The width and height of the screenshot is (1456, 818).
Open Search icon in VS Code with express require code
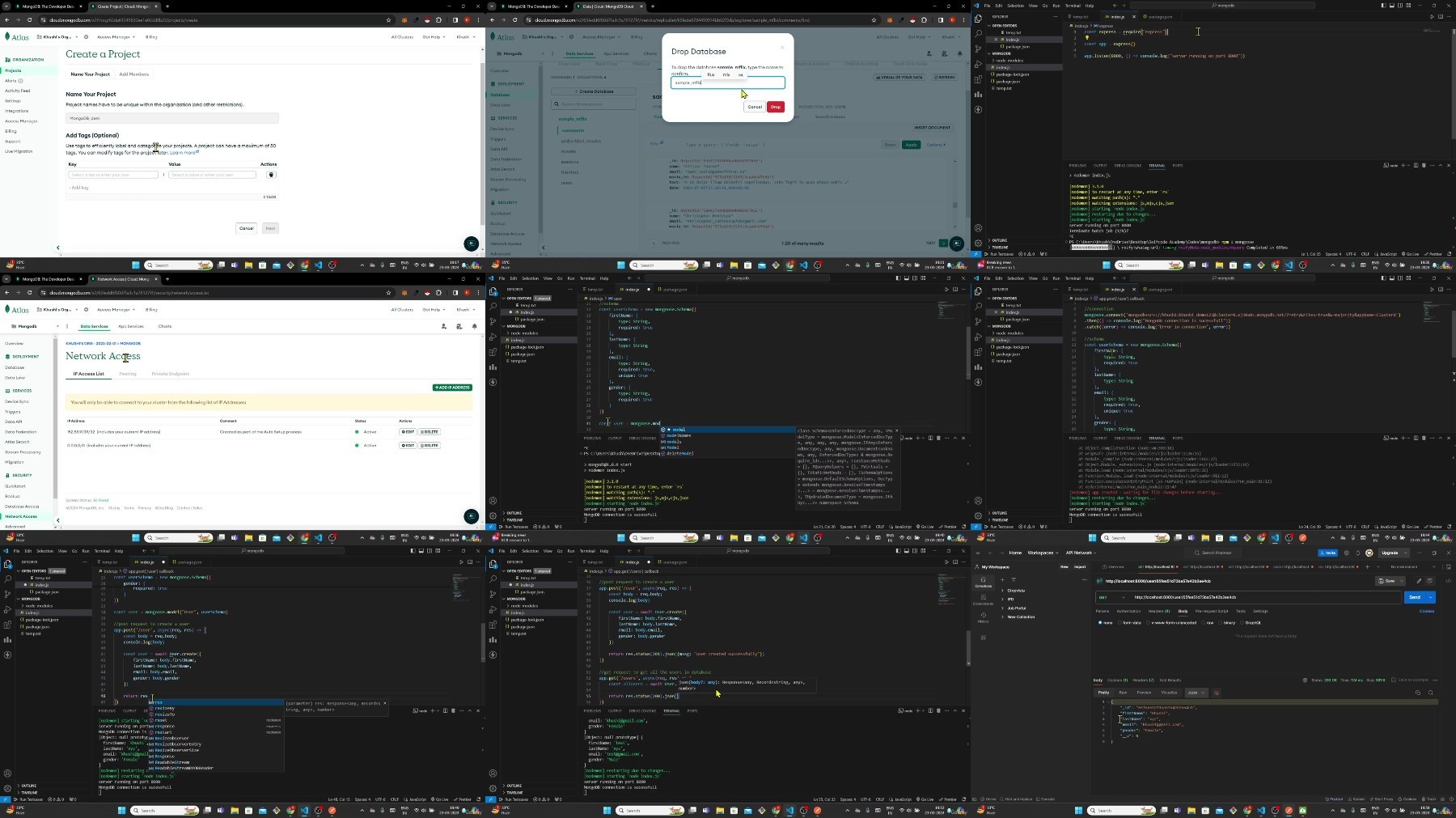[x=978, y=33]
